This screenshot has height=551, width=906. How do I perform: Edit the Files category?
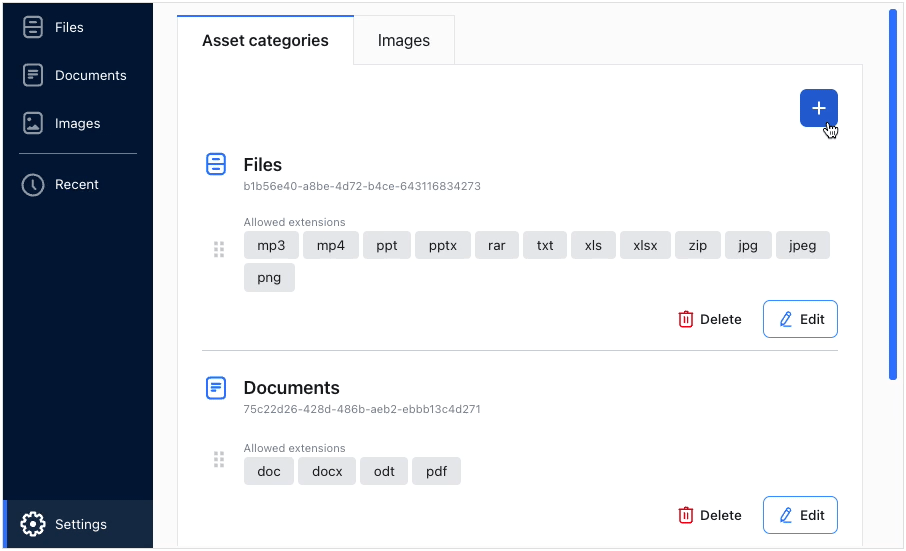[800, 319]
